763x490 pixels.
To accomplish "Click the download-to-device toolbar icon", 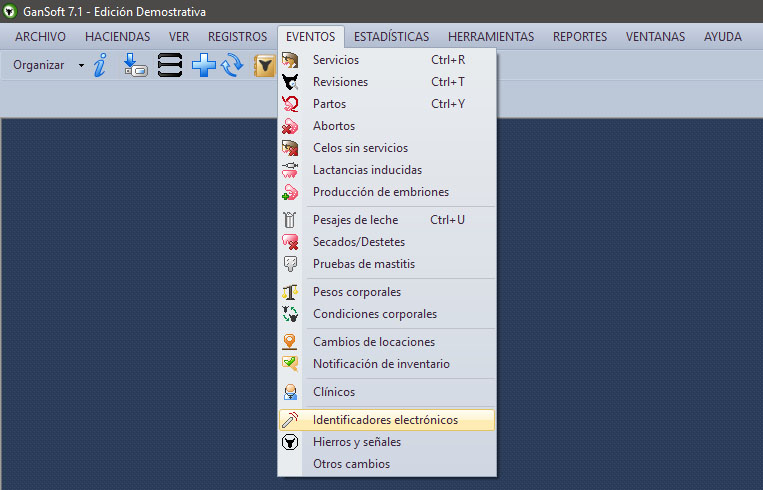I will pos(135,65).
